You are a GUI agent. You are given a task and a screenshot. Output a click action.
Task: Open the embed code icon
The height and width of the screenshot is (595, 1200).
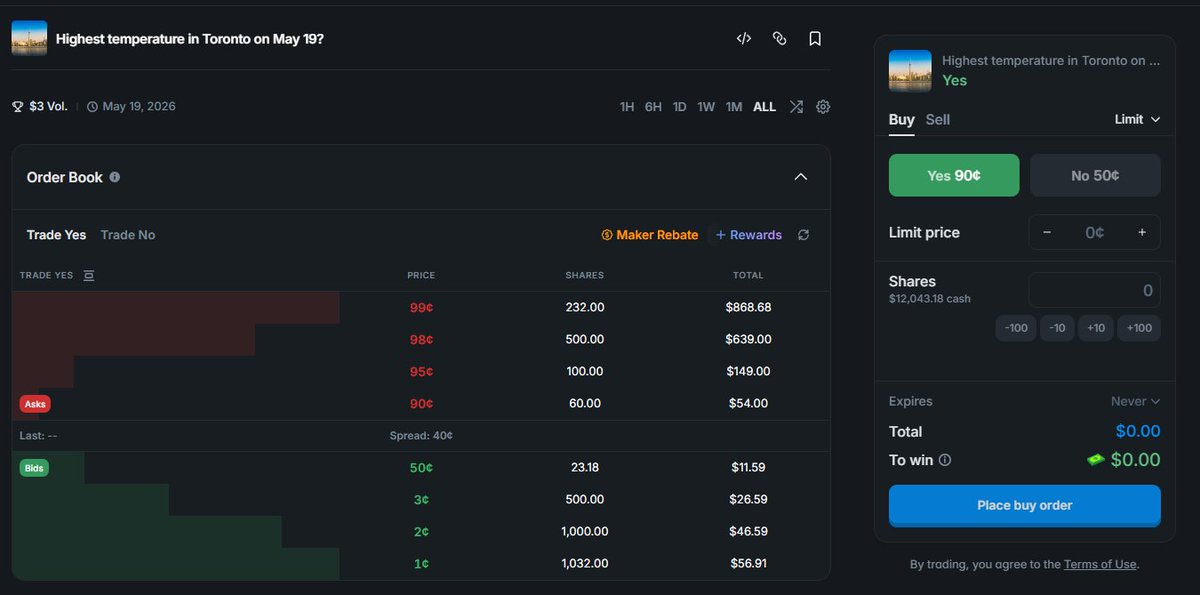[x=743, y=39]
